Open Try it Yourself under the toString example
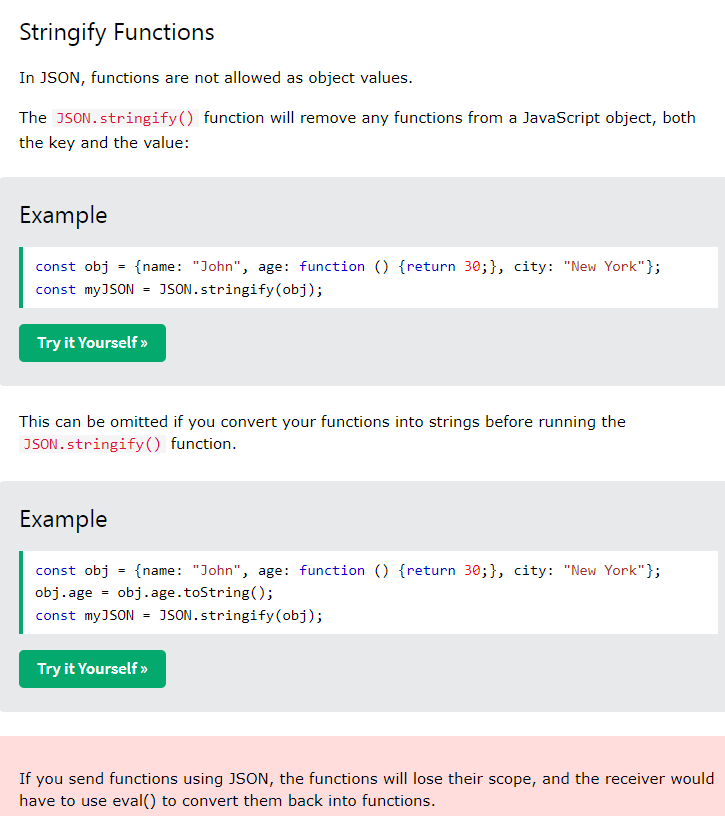This screenshot has height=816, width=725. pyautogui.click(x=92, y=669)
